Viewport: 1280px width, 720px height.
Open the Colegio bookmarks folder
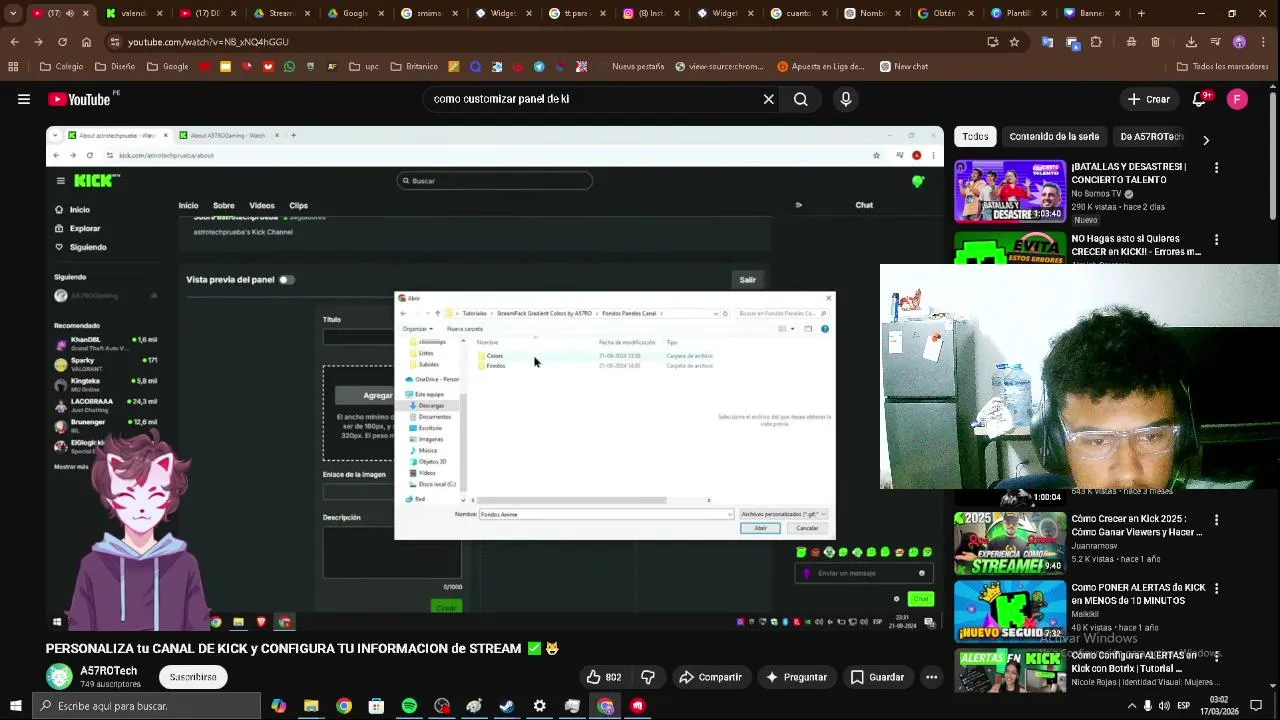tap(61, 67)
